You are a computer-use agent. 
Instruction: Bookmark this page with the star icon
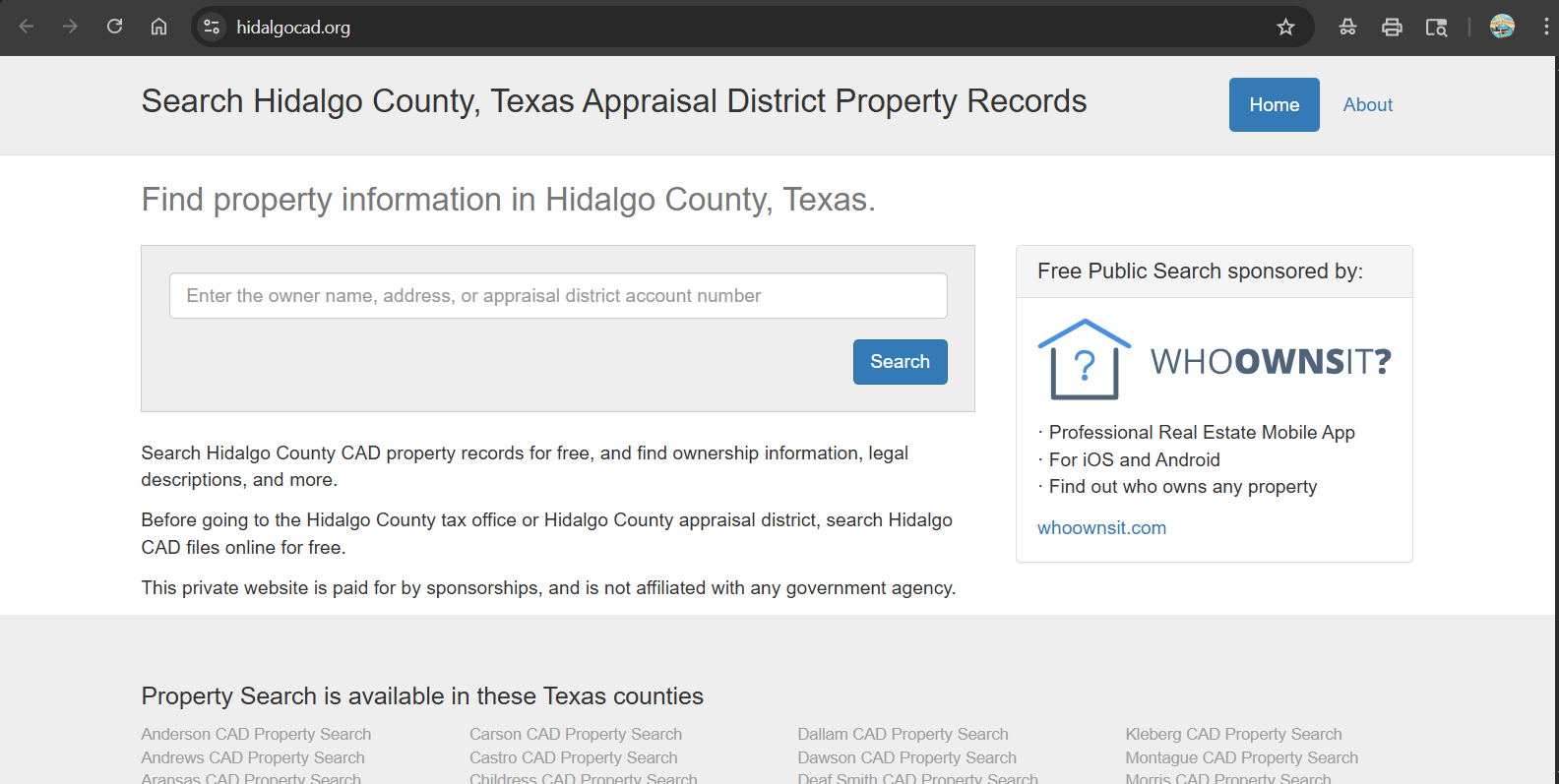point(1285,27)
